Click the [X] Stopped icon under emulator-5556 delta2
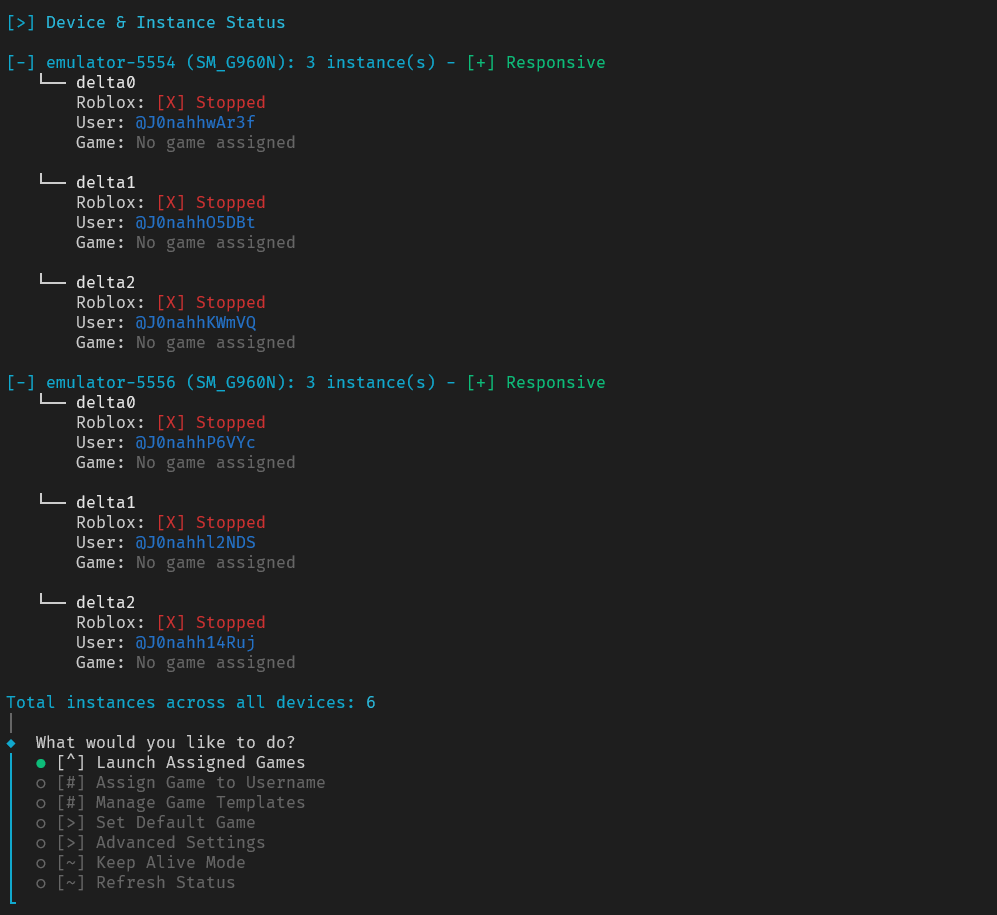 pos(171,623)
